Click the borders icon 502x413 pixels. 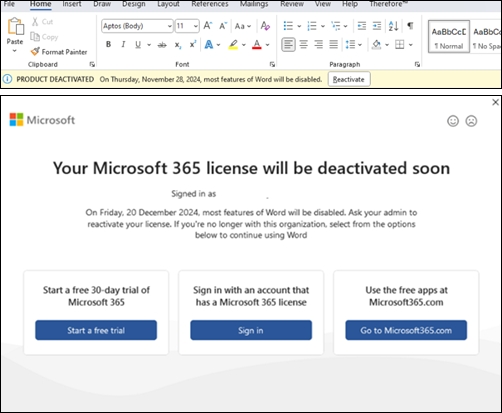click(400, 44)
